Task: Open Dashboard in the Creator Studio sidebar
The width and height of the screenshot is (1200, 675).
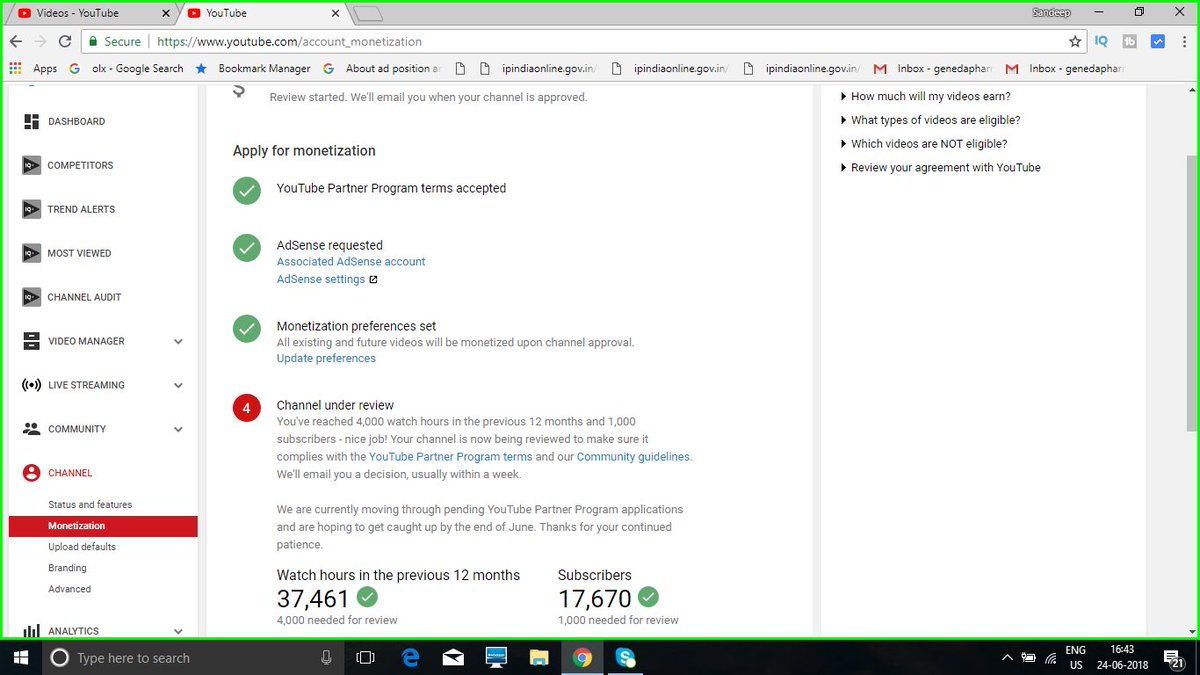Action: tap(76, 121)
